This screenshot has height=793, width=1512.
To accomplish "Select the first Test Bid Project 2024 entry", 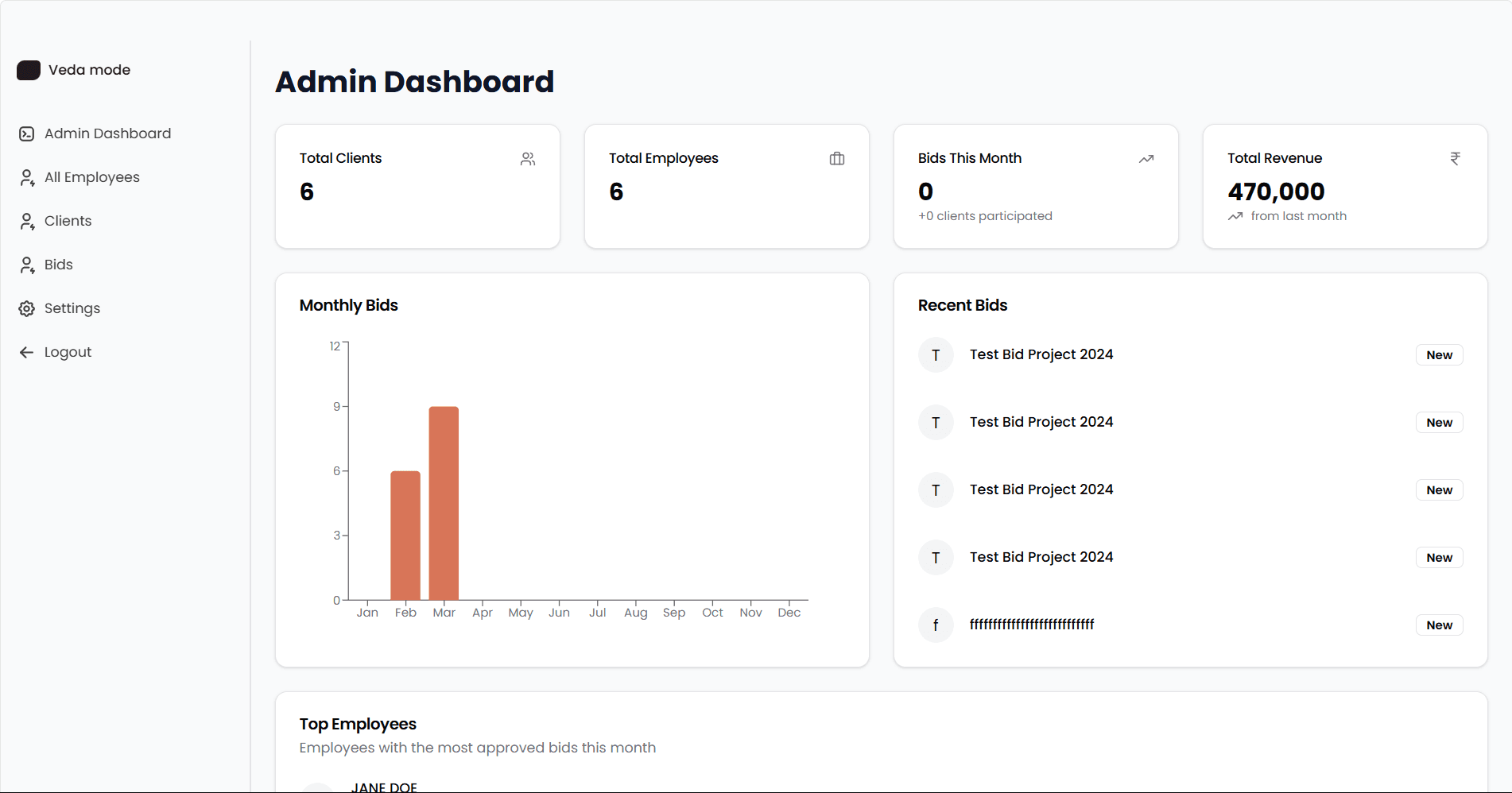I will pos(1041,354).
